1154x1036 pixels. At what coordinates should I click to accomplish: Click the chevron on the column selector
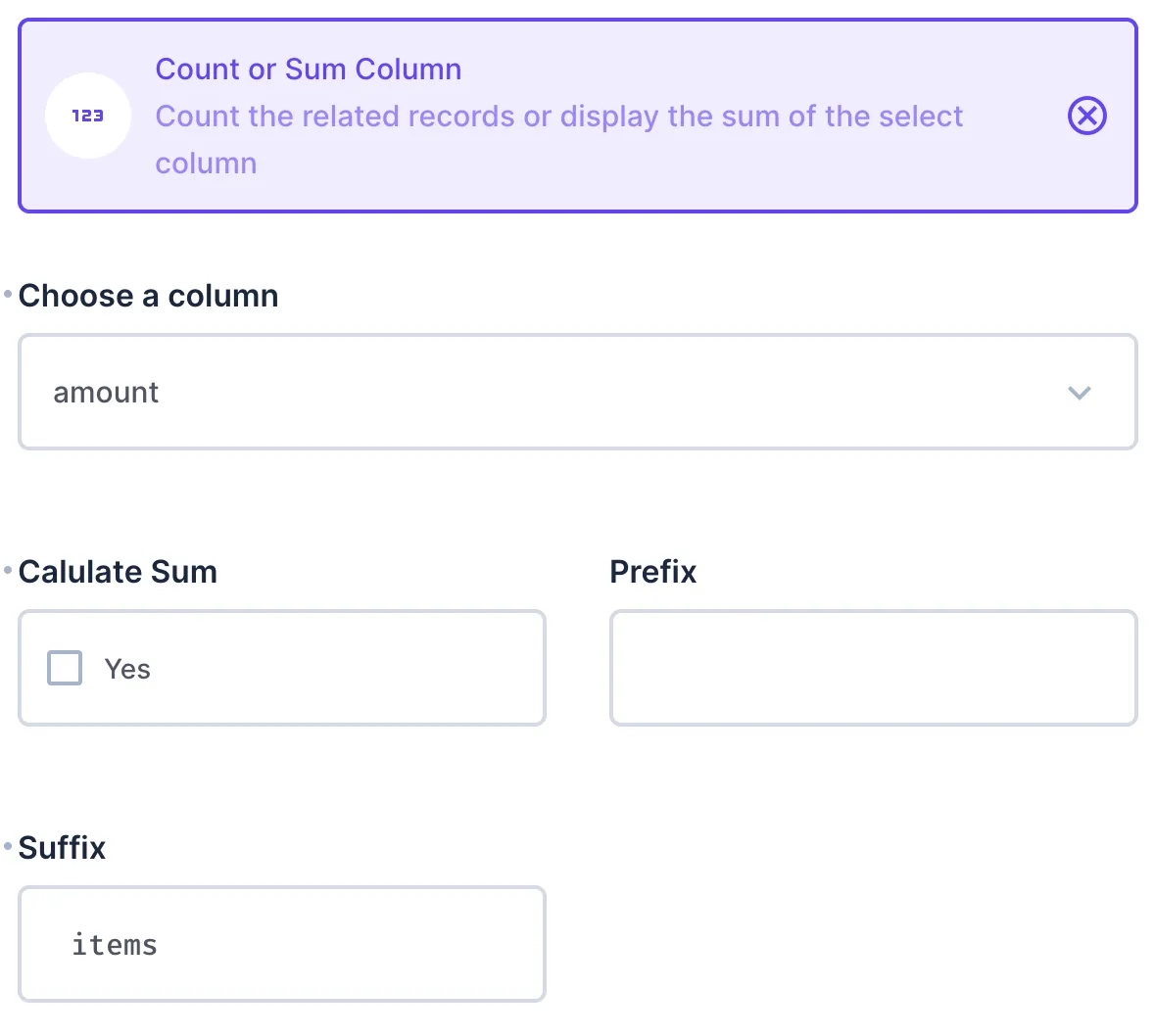click(x=1080, y=393)
